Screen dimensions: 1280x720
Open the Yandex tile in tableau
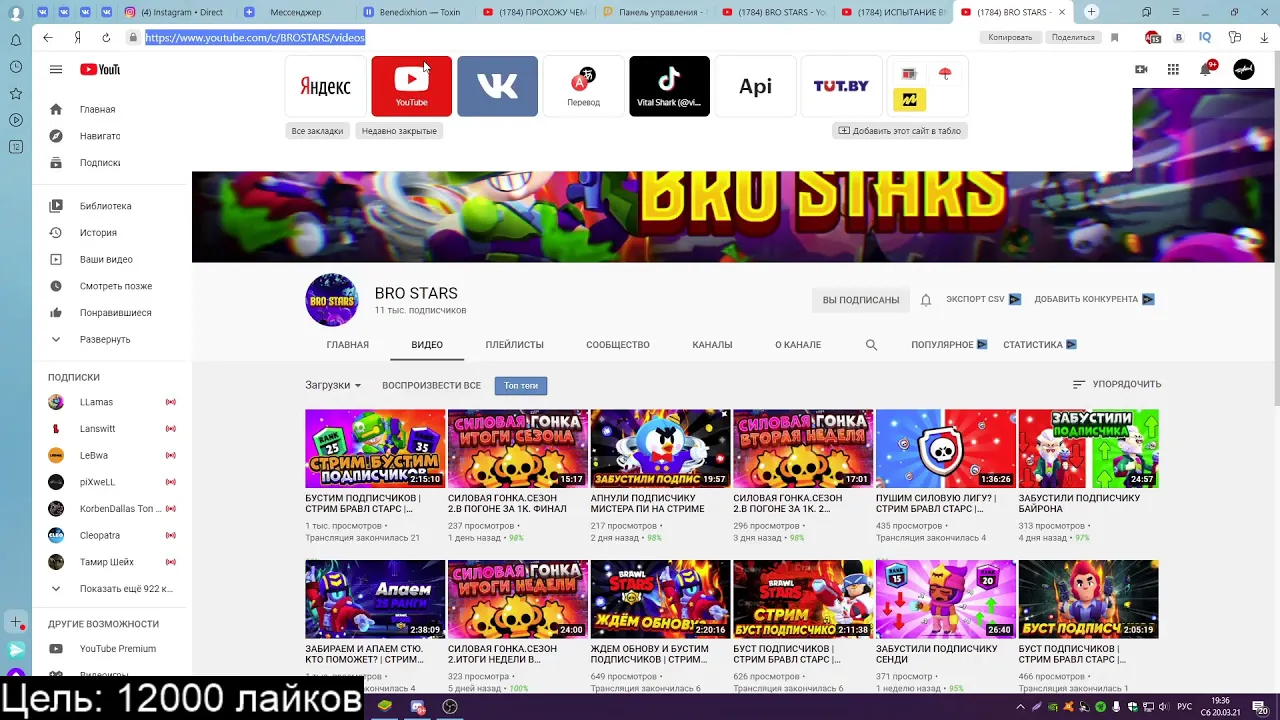(325, 86)
